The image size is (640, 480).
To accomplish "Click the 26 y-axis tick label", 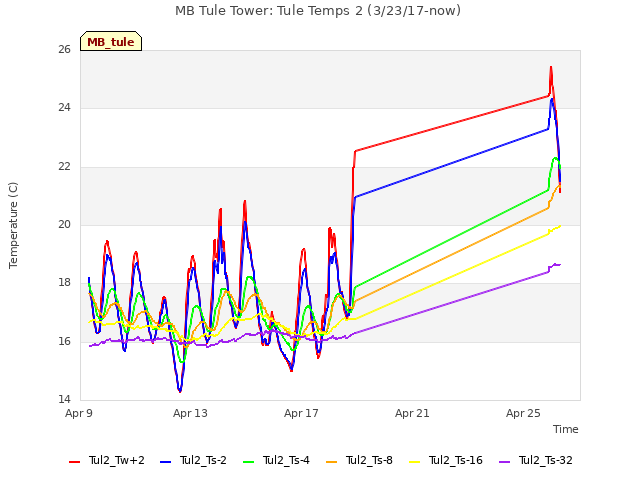I will (x=64, y=49).
